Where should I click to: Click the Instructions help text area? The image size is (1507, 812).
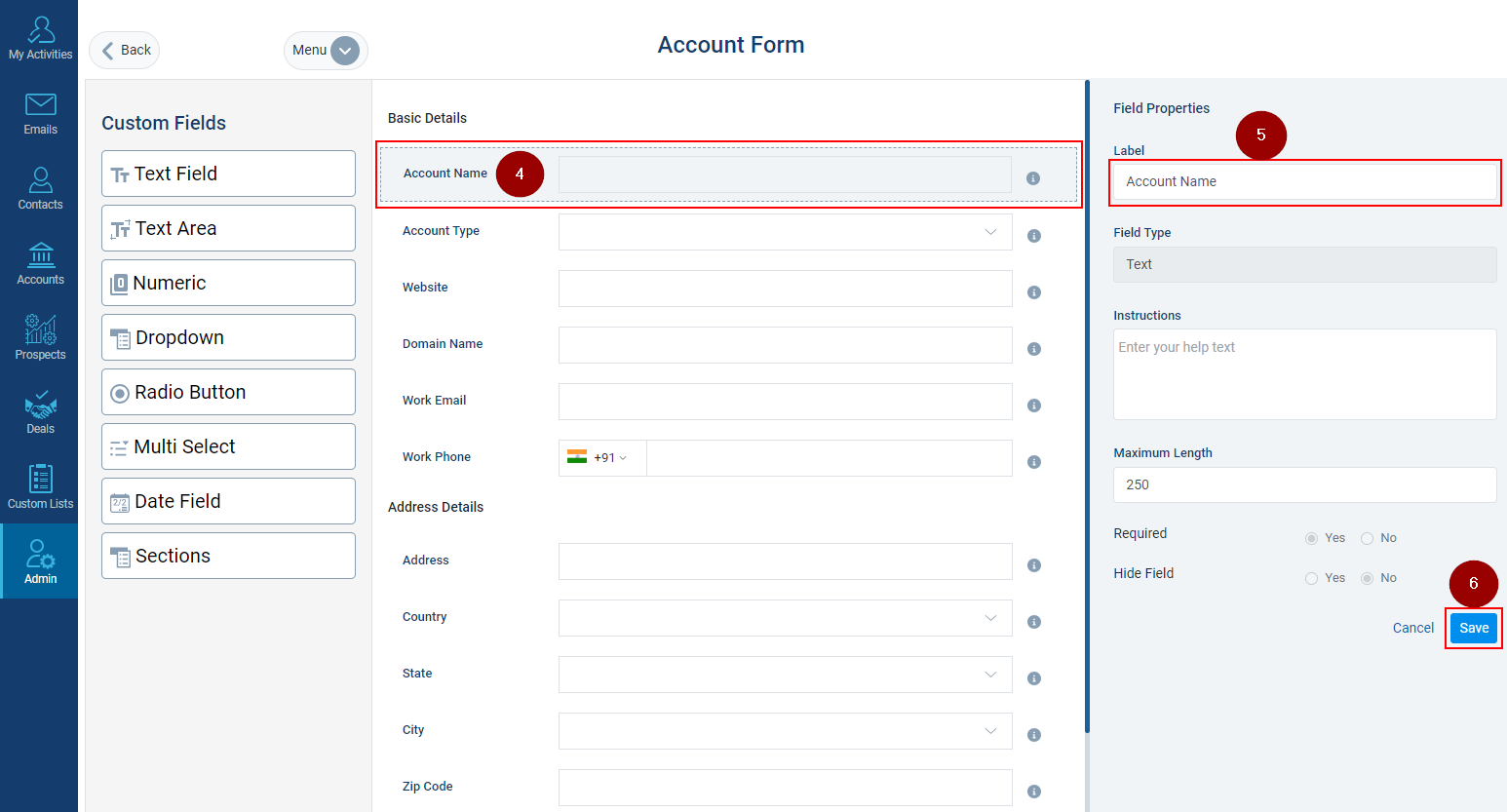click(1304, 374)
